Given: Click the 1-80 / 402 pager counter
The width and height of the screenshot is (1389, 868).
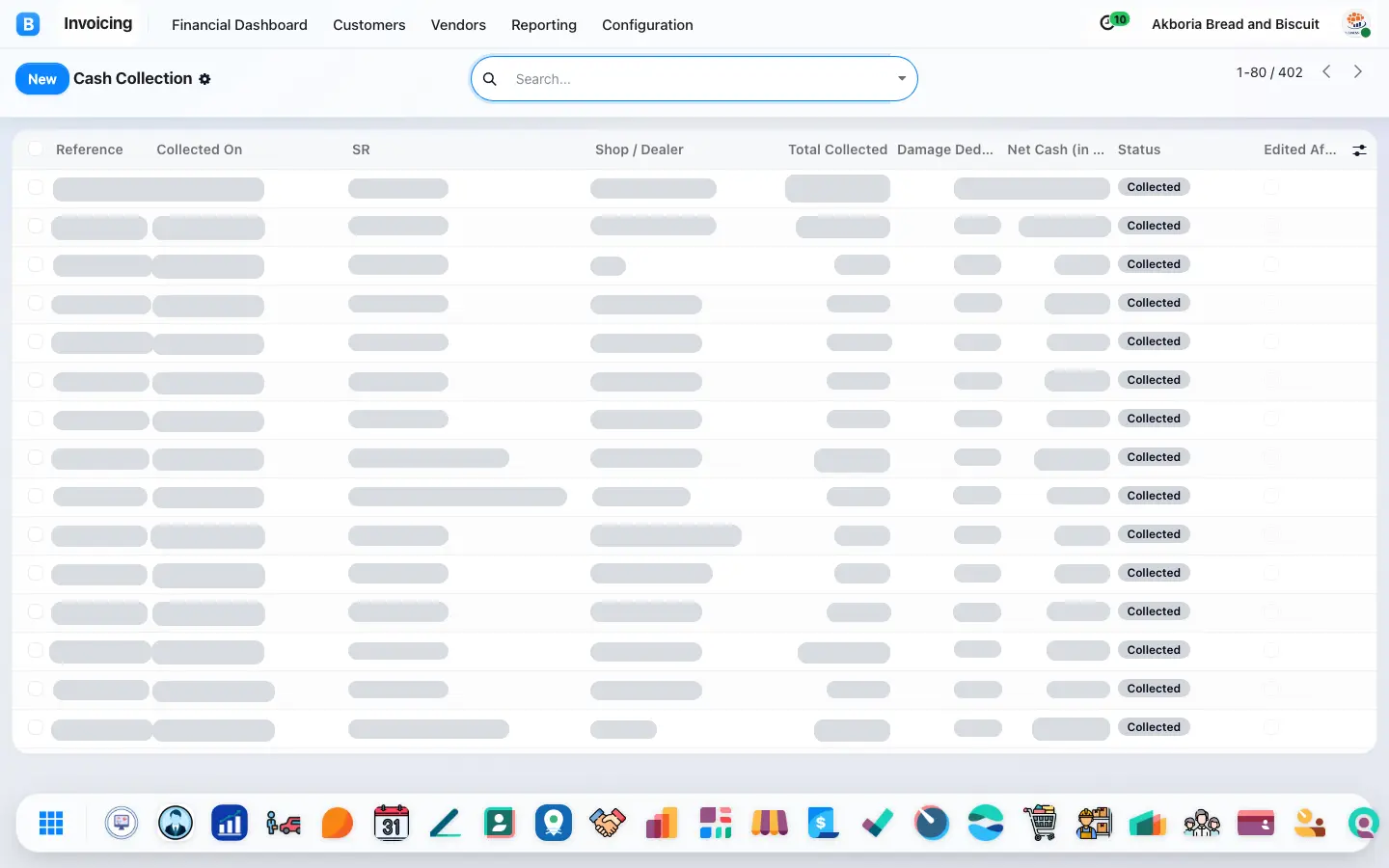Looking at the screenshot, I should (x=1269, y=72).
